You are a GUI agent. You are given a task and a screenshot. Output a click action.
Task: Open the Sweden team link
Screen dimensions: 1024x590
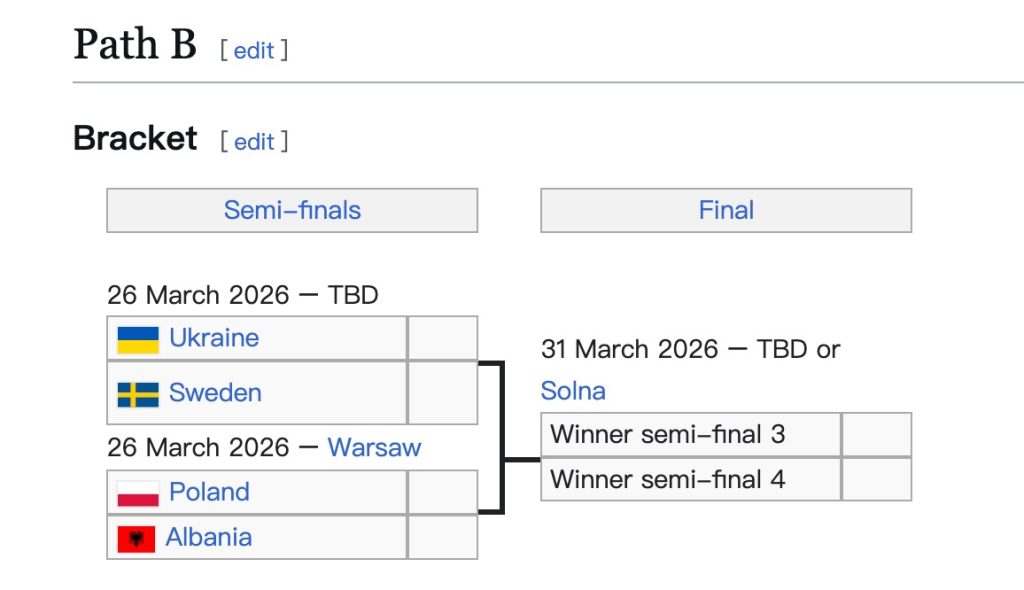[x=215, y=393]
